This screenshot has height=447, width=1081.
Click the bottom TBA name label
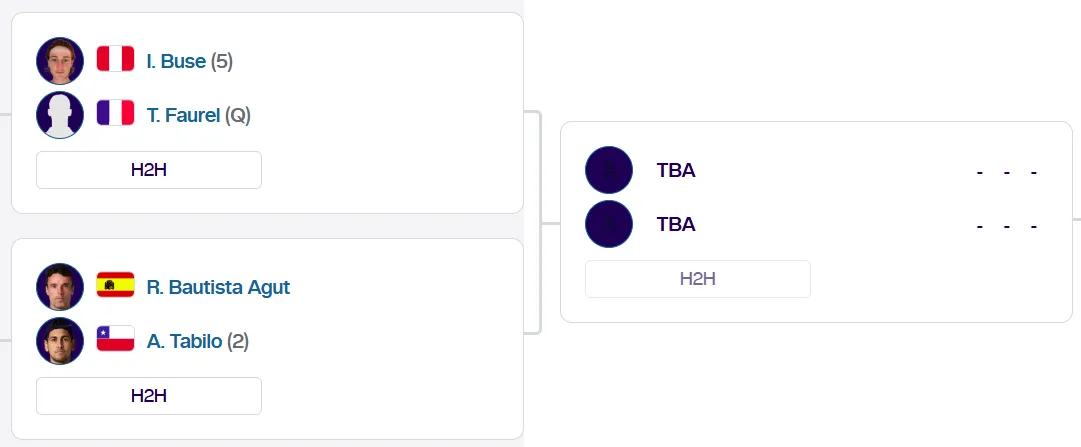(x=676, y=224)
